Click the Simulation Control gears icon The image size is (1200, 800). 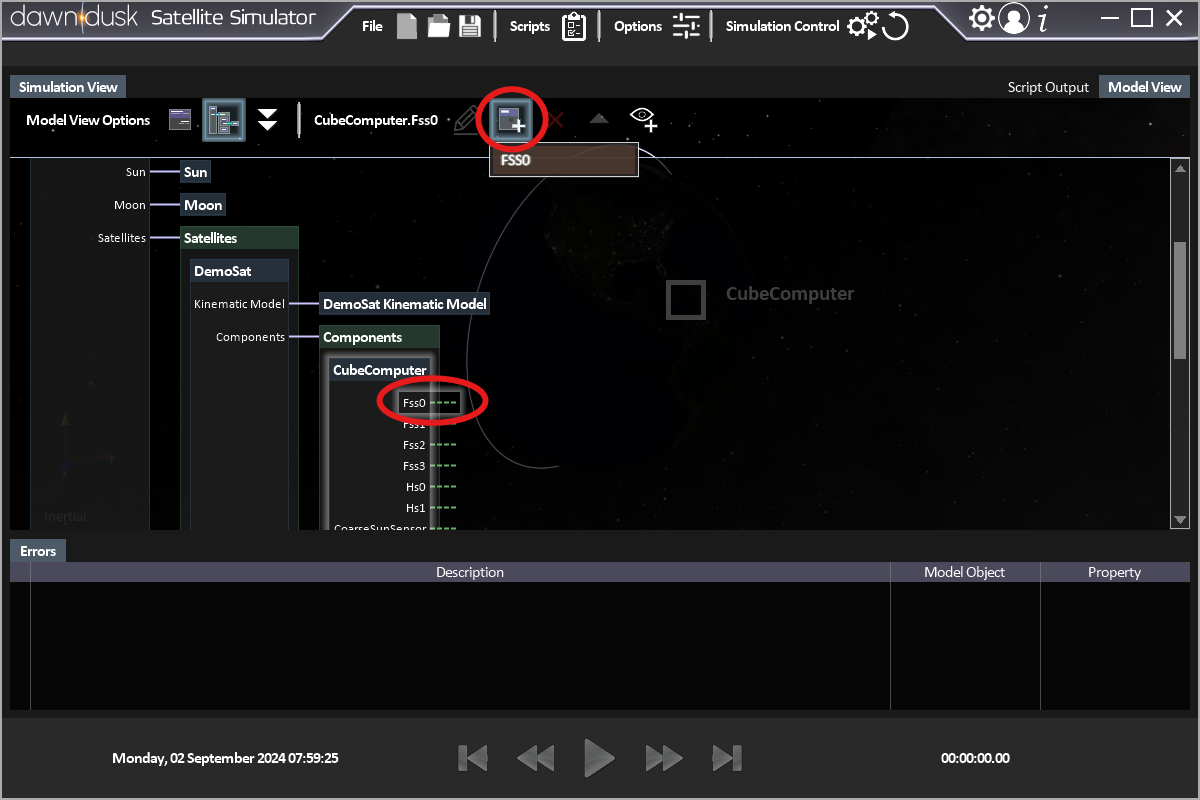(862, 27)
